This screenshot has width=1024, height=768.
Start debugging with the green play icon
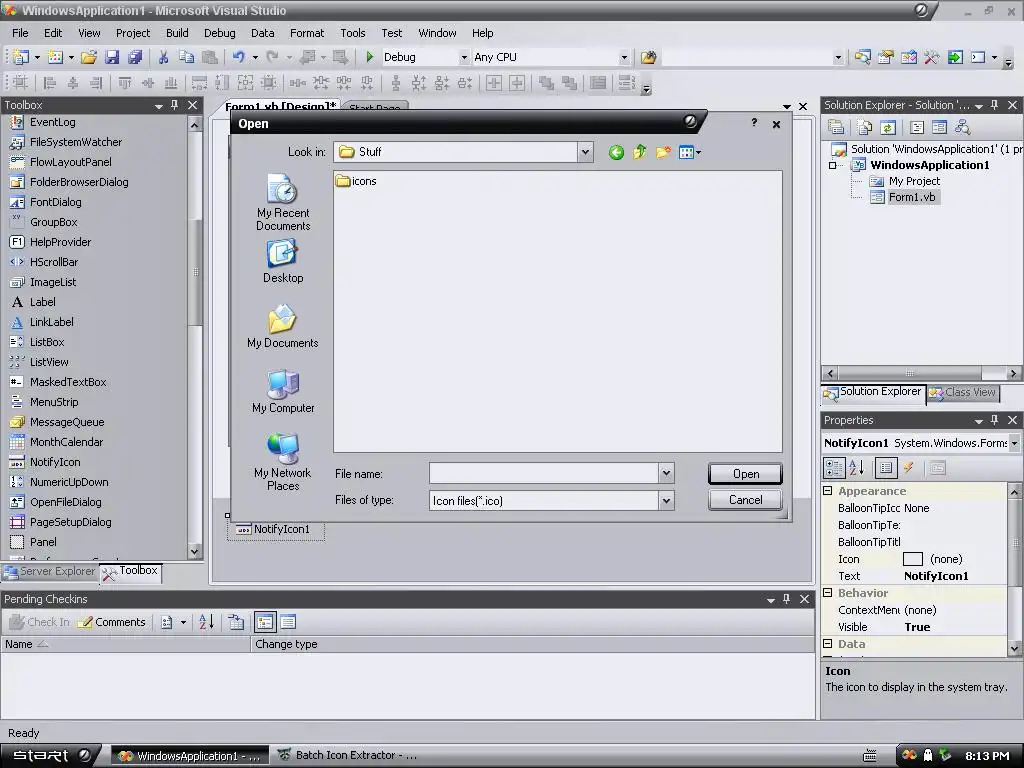[370, 57]
